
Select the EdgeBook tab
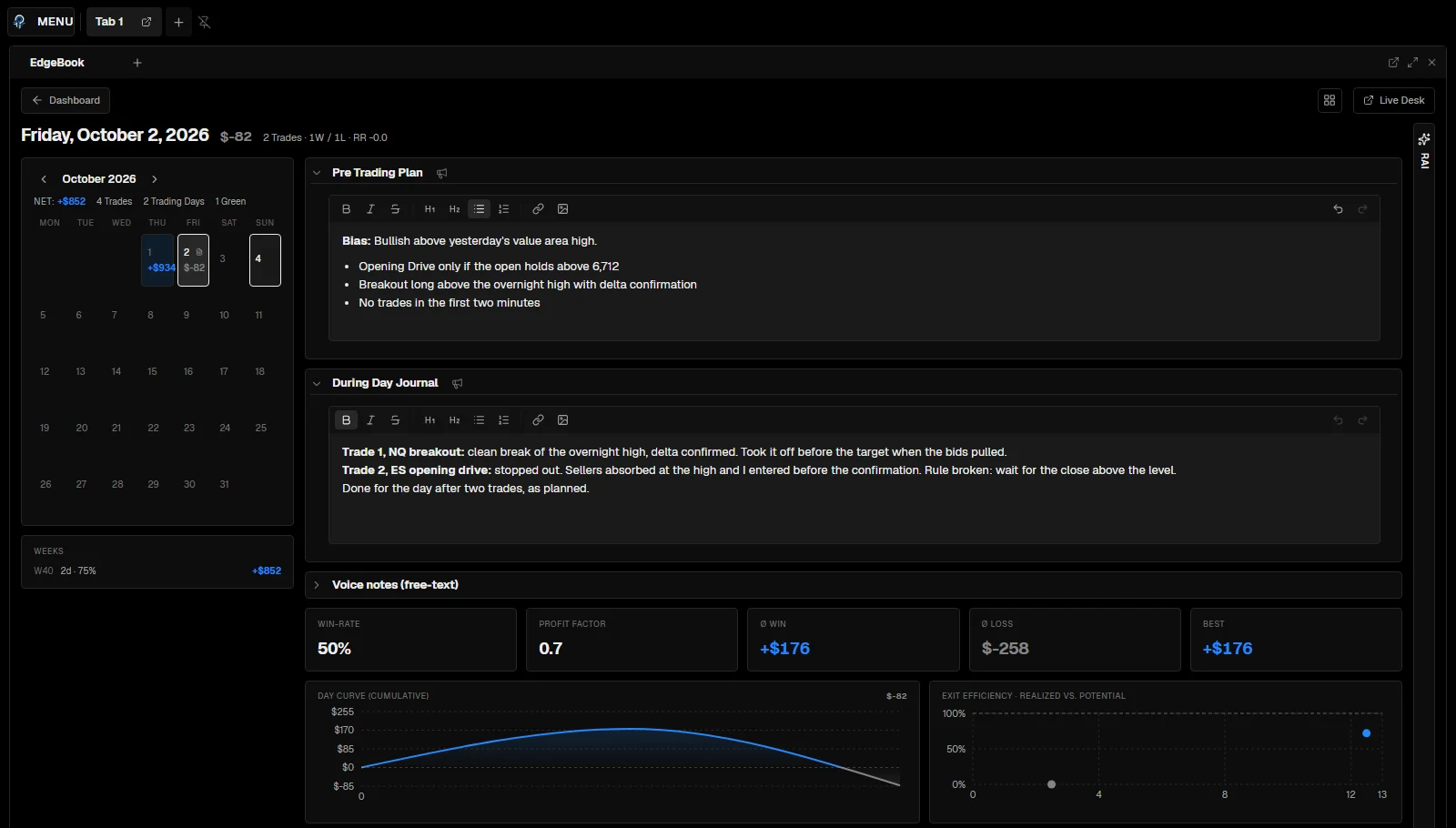57,63
